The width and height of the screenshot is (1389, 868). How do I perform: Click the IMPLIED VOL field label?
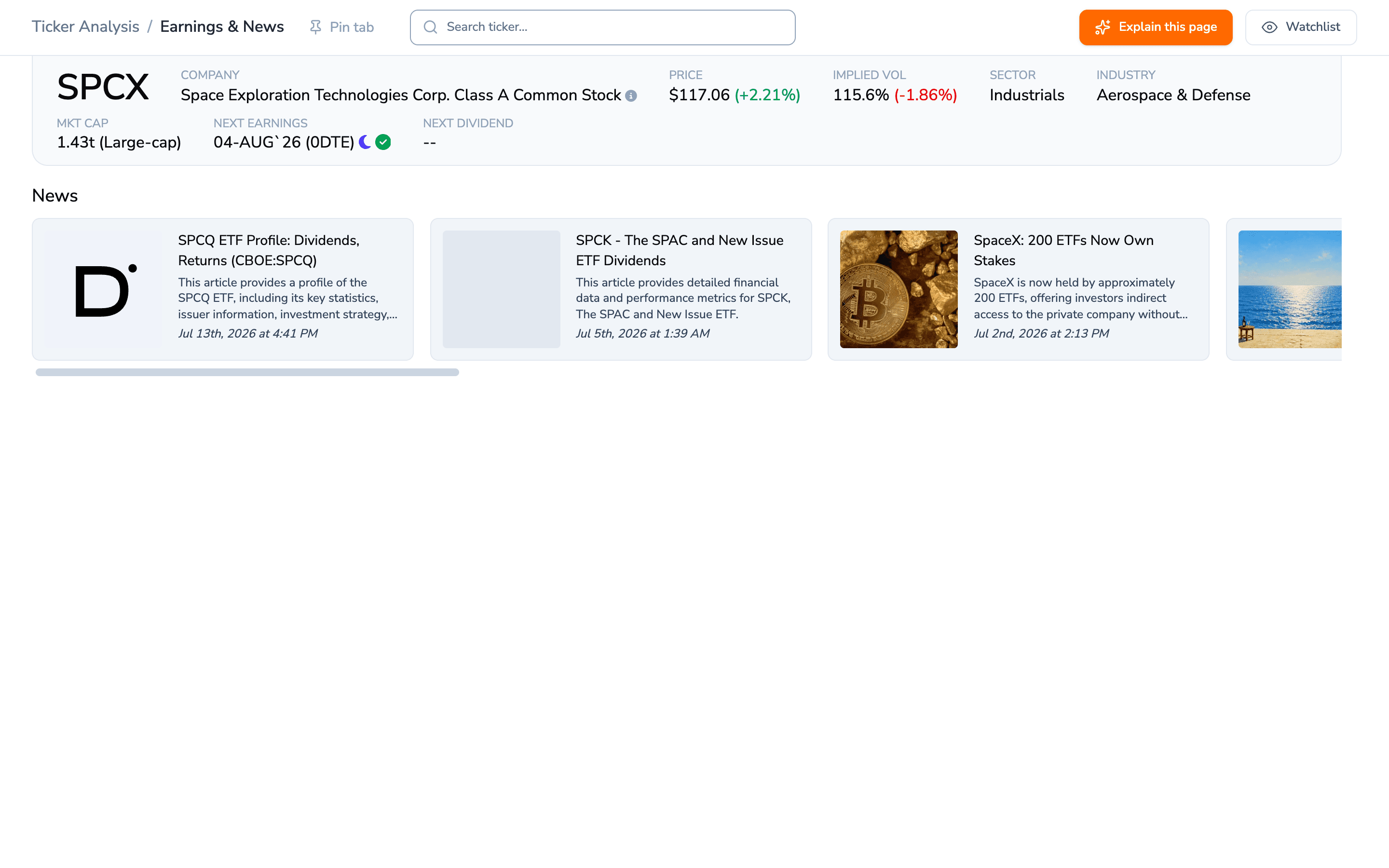(869, 75)
